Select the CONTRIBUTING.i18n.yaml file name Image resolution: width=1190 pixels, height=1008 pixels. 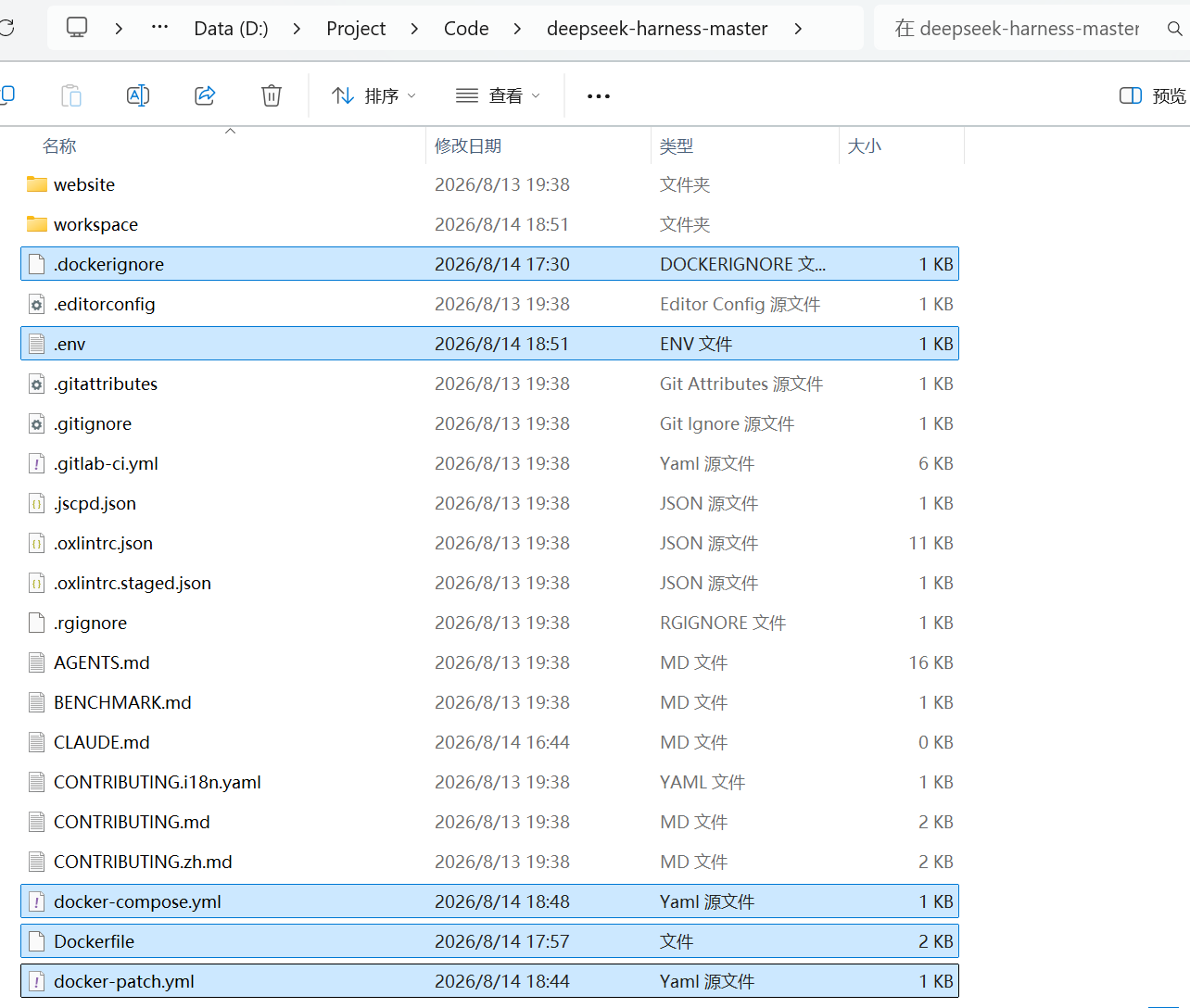coord(158,782)
